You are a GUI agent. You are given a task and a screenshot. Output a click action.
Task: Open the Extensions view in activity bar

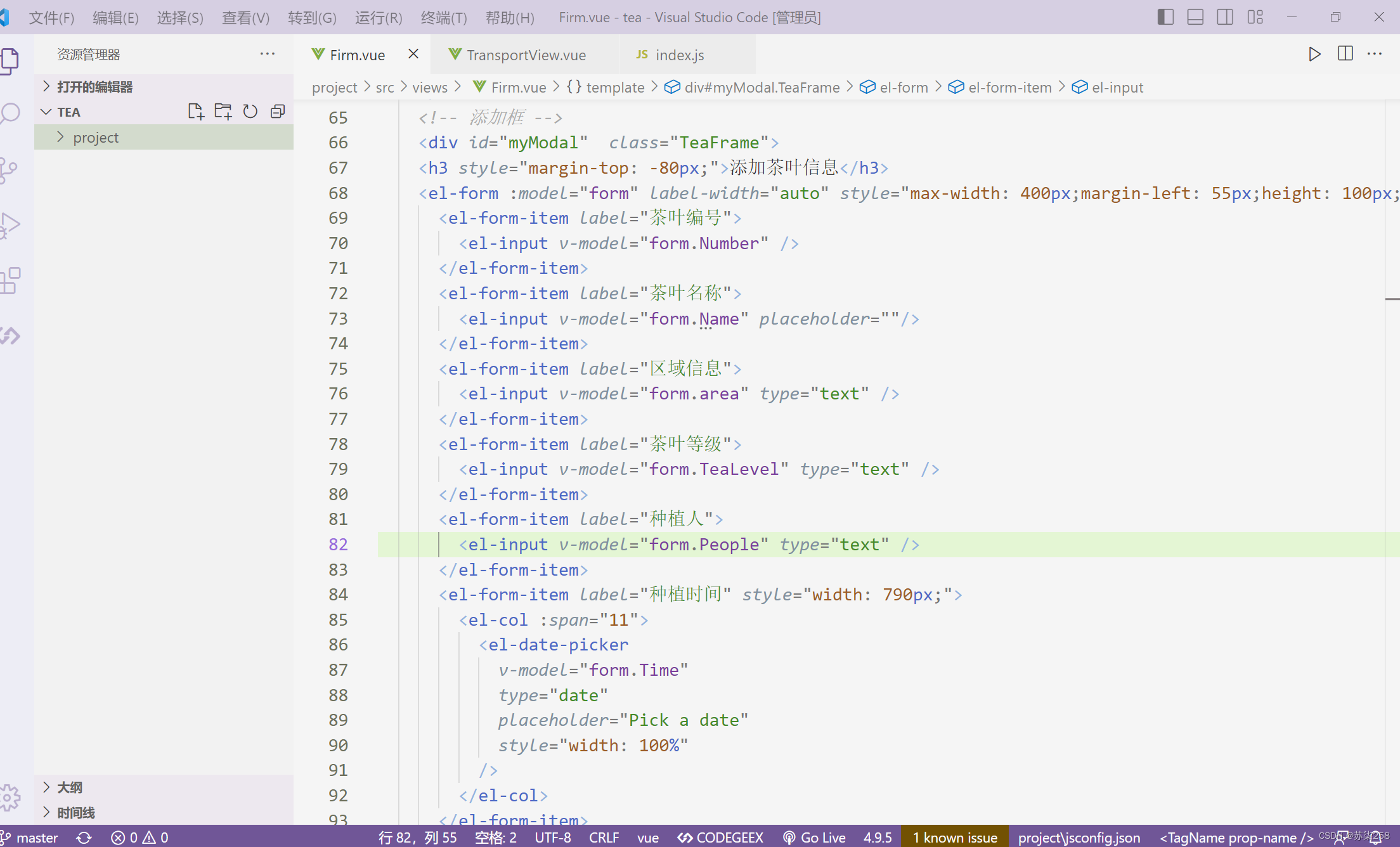point(10,280)
